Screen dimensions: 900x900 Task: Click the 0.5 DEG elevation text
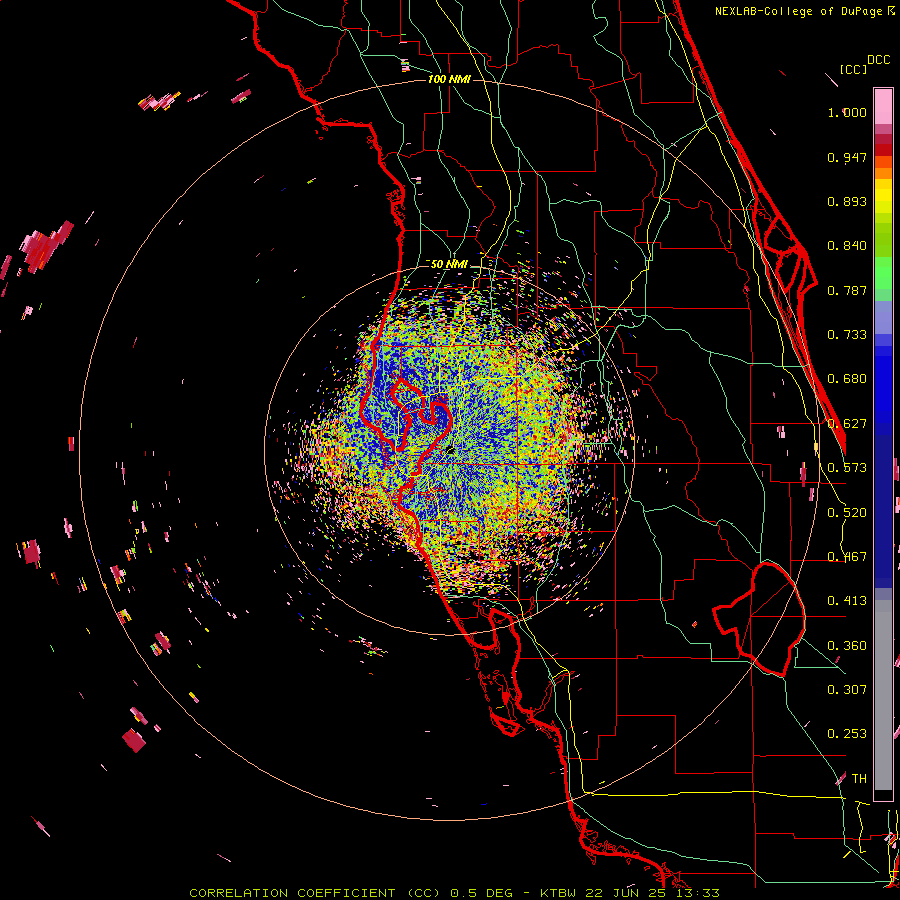pyautogui.click(x=480, y=893)
